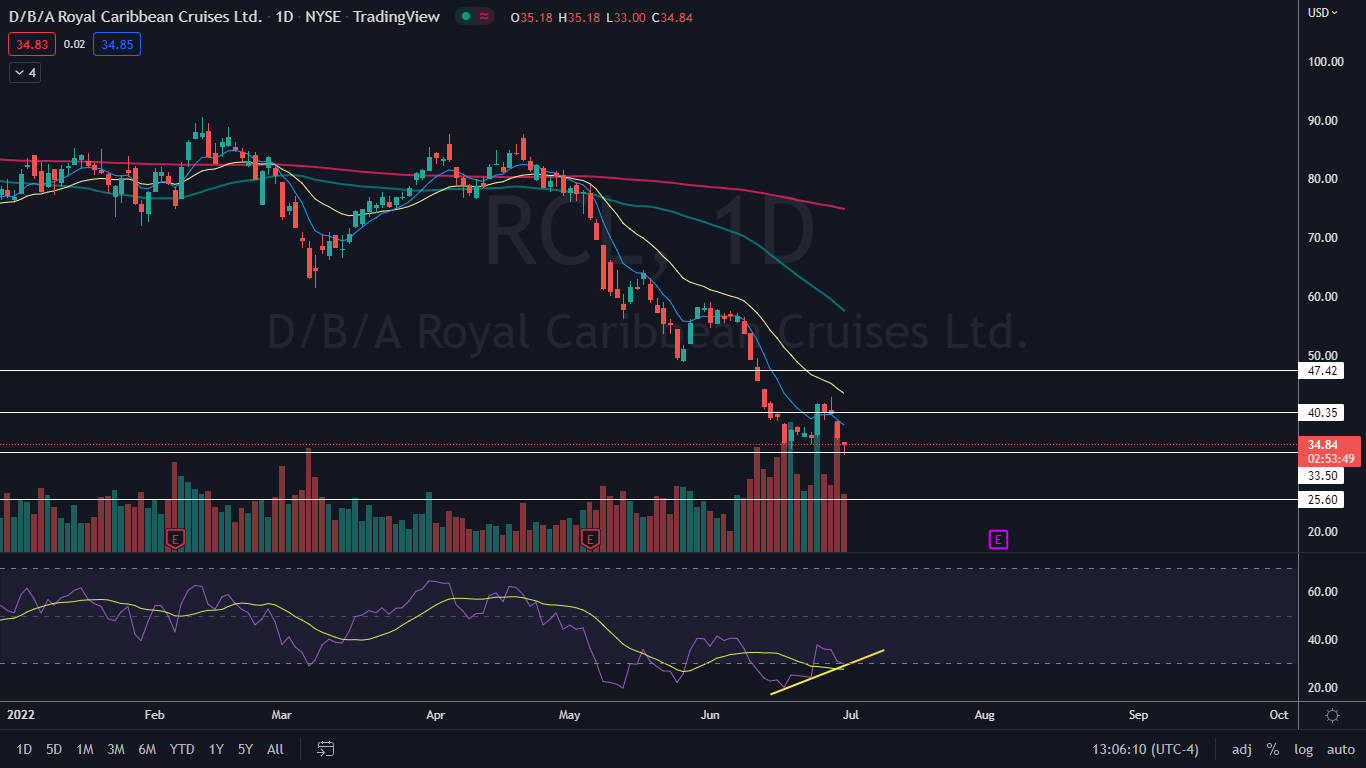Click the 25.60 horizontal line price label
The height and width of the screenshot is (768, 1366).
pyautogui.click(x=1320, y=499)
